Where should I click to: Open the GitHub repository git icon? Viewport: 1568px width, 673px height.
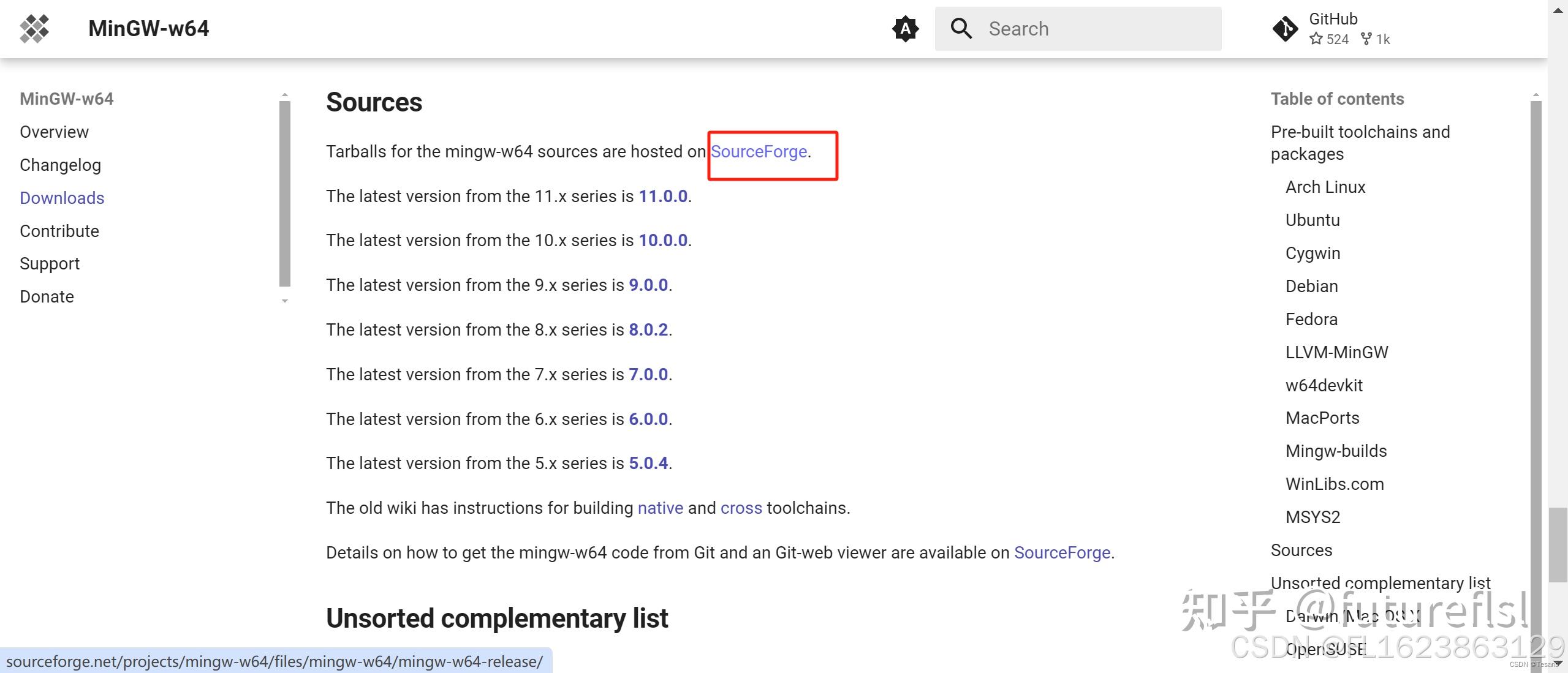(1285, 29)
